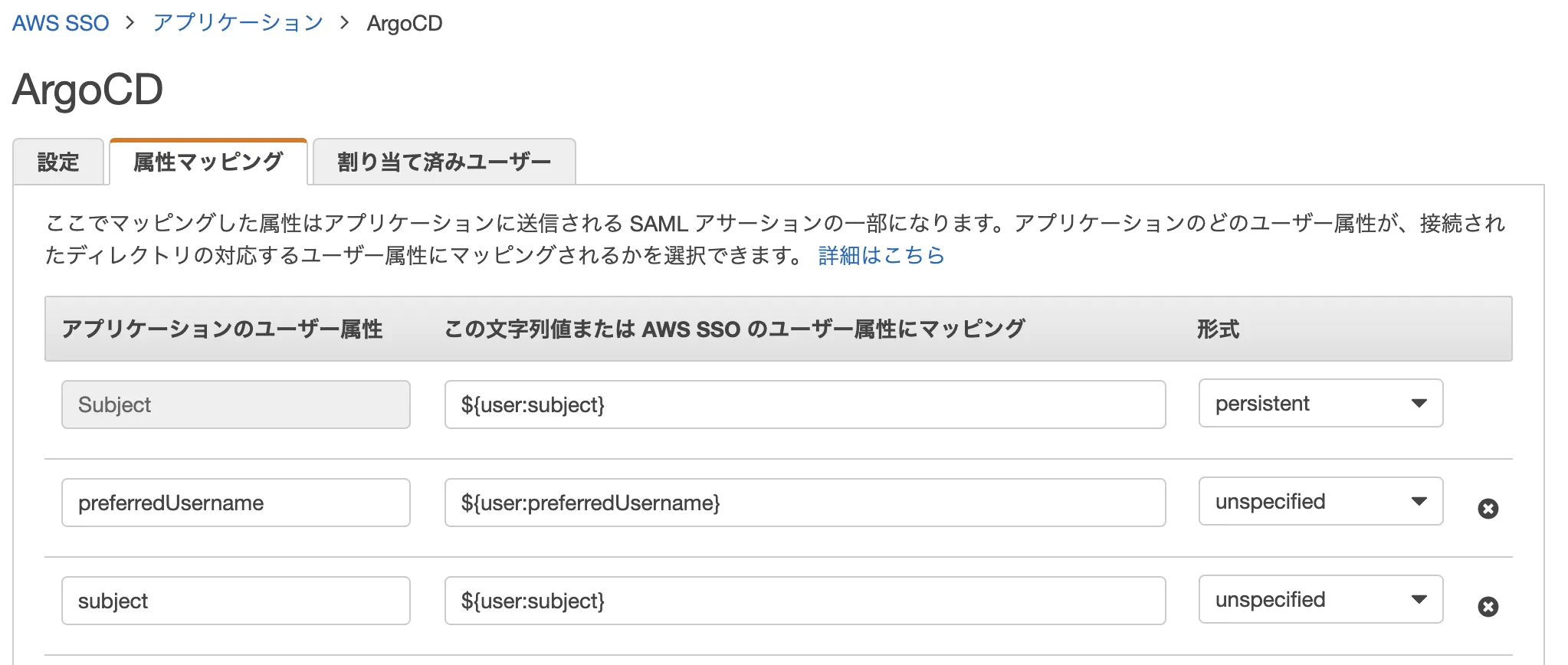Open the 割り当て済みユーザー tab
This screenshot has width=1568, height=665.
(444, 162)
